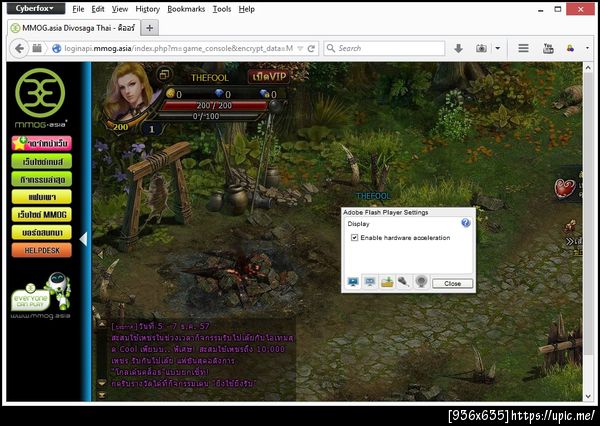Click the bound diamond currency icon
Image resolution: width=600 pixels, height=426 pixels.
(264, 93)
